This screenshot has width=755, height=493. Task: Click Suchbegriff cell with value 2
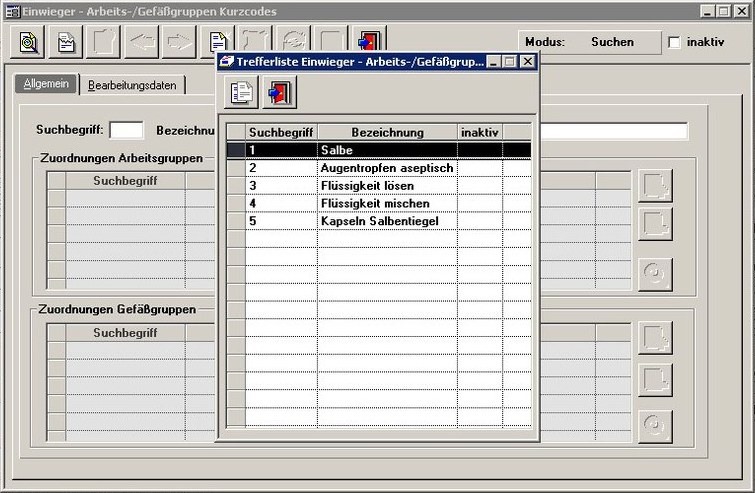click(281, 168)
